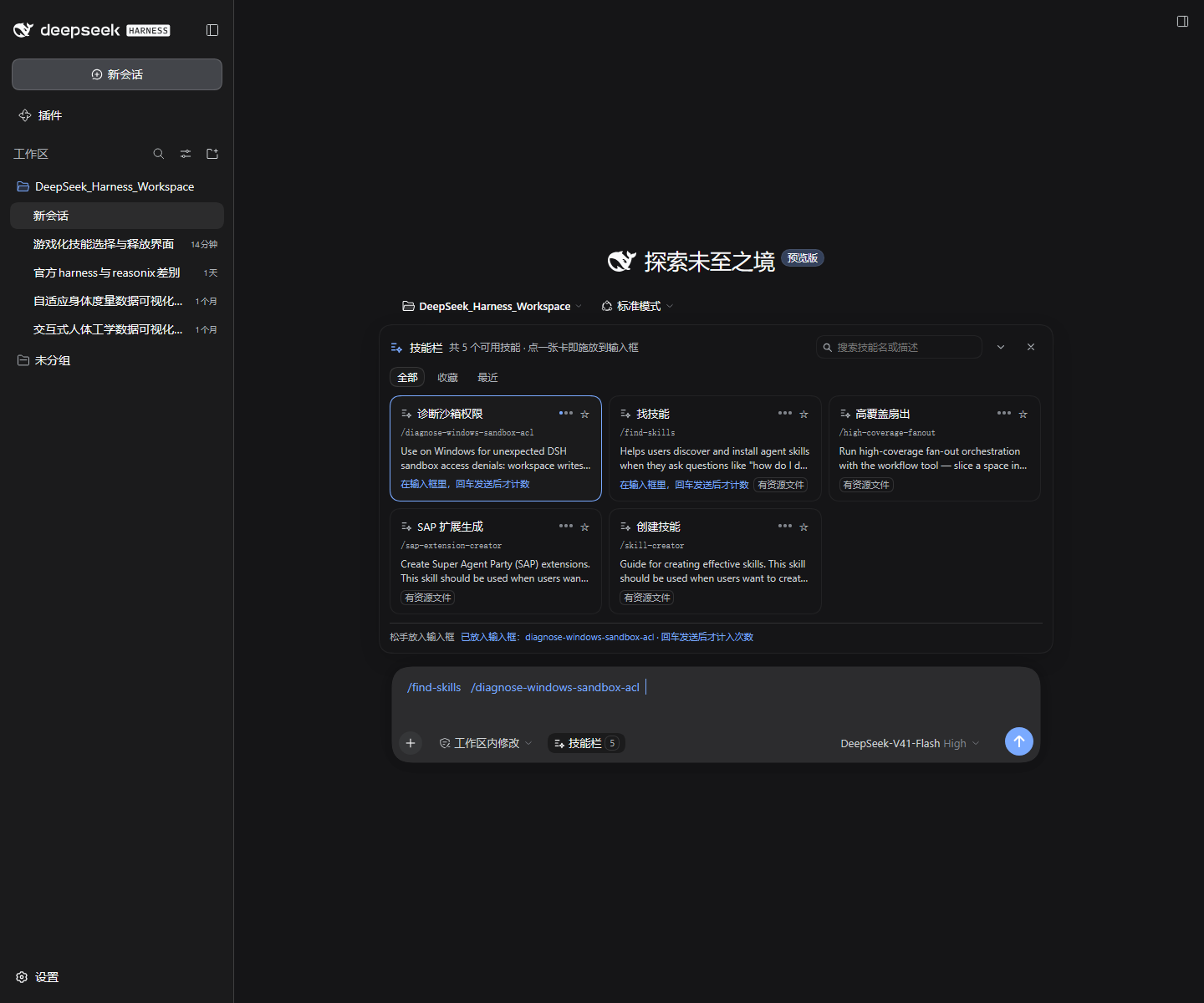Open the DeepSeek_Harness_Workspace selector dropdown
The image size is (1204, 1003).
coord(492,306)
